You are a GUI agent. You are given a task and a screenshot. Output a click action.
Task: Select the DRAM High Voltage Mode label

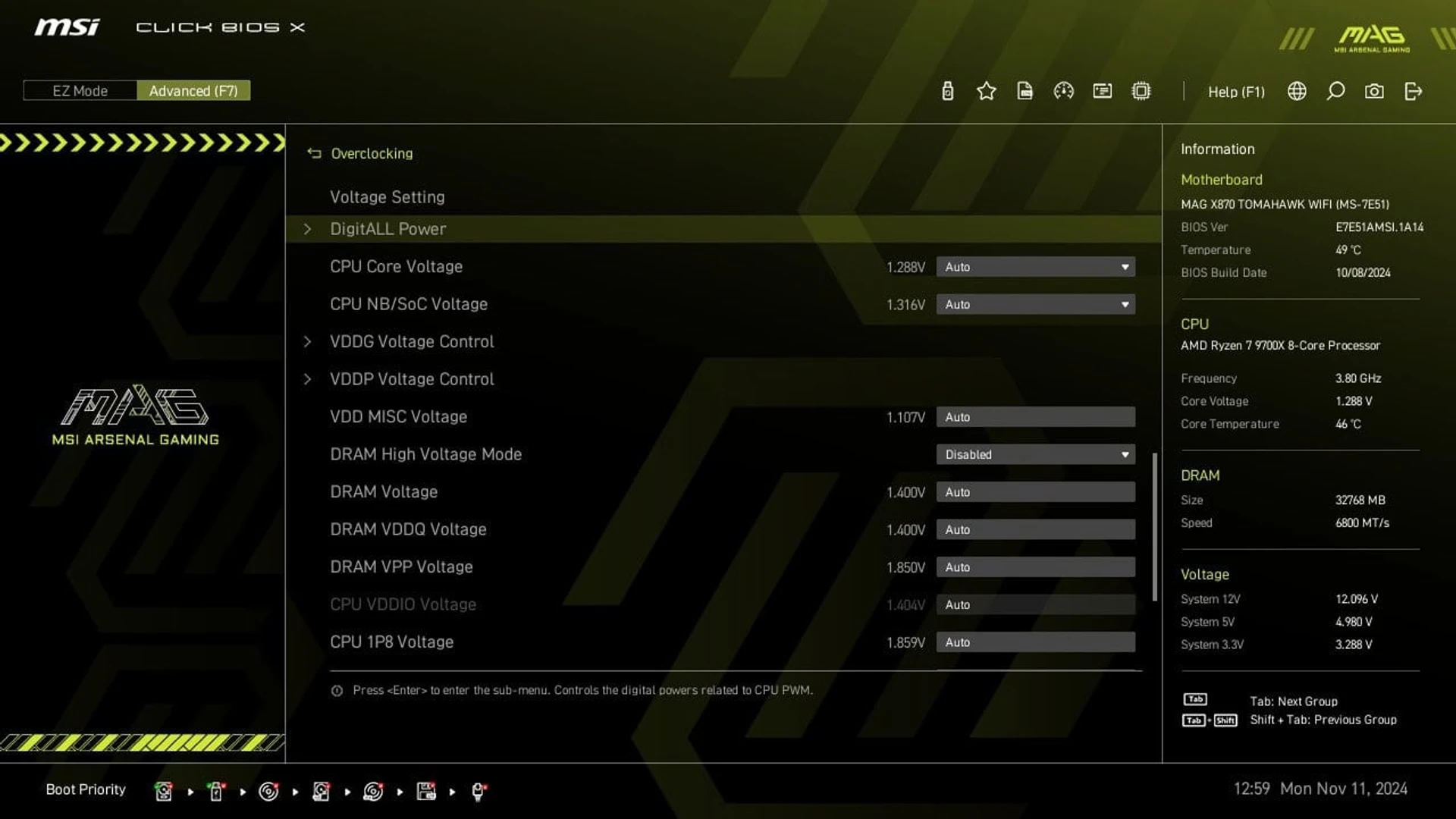point(425,454)
